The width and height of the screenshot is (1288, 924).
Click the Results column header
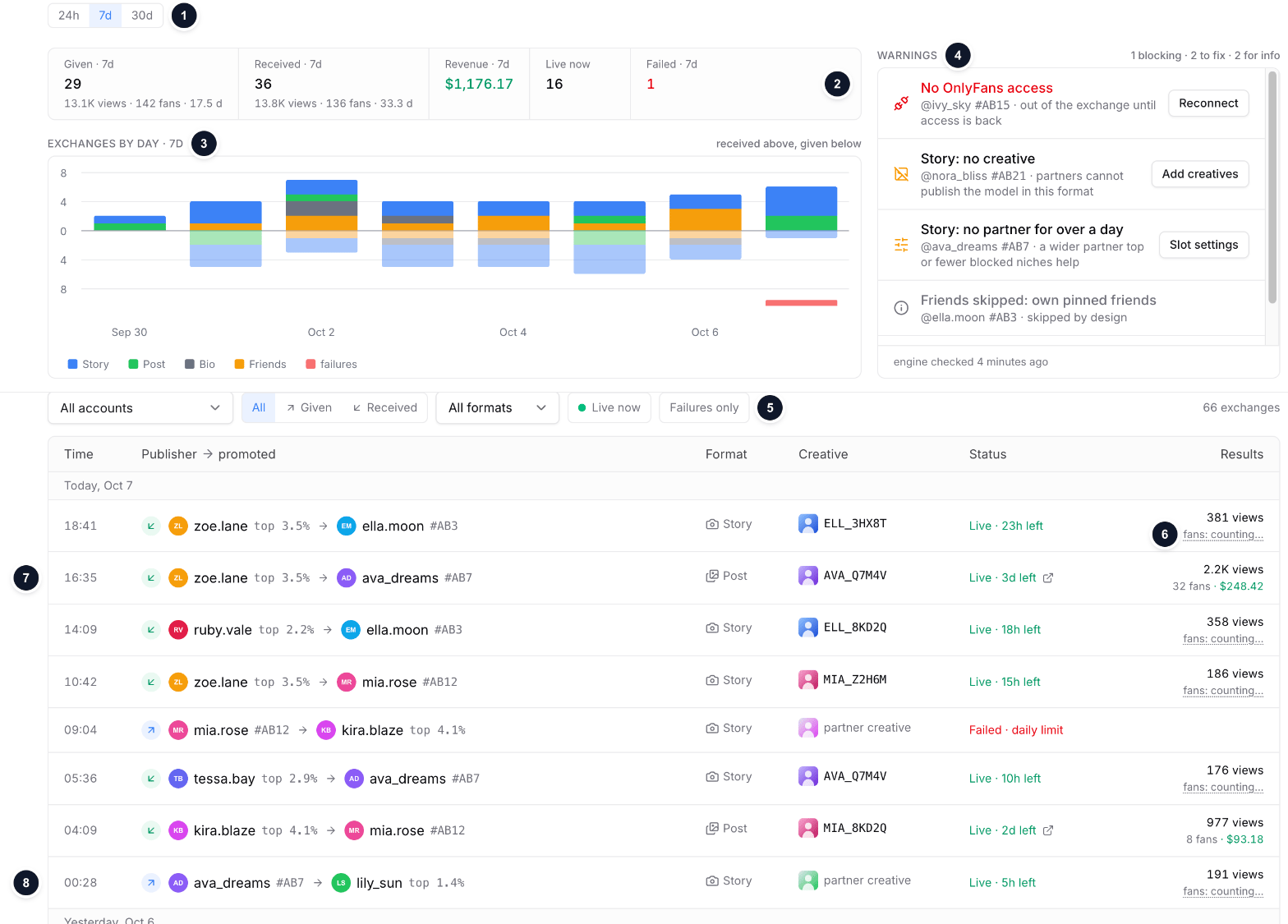pos(1242,454)
